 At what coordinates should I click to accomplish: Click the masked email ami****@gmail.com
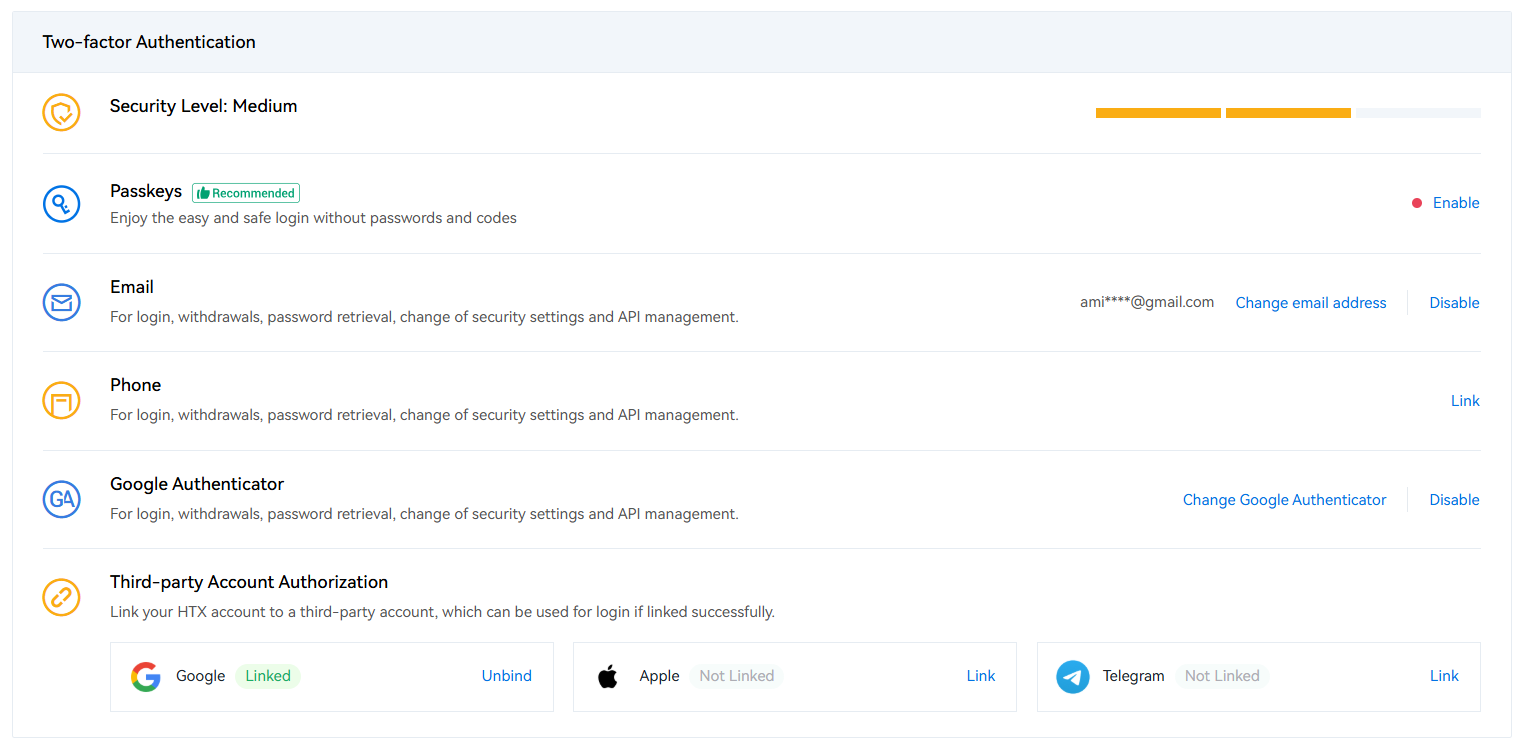(x=1147, y=302)
